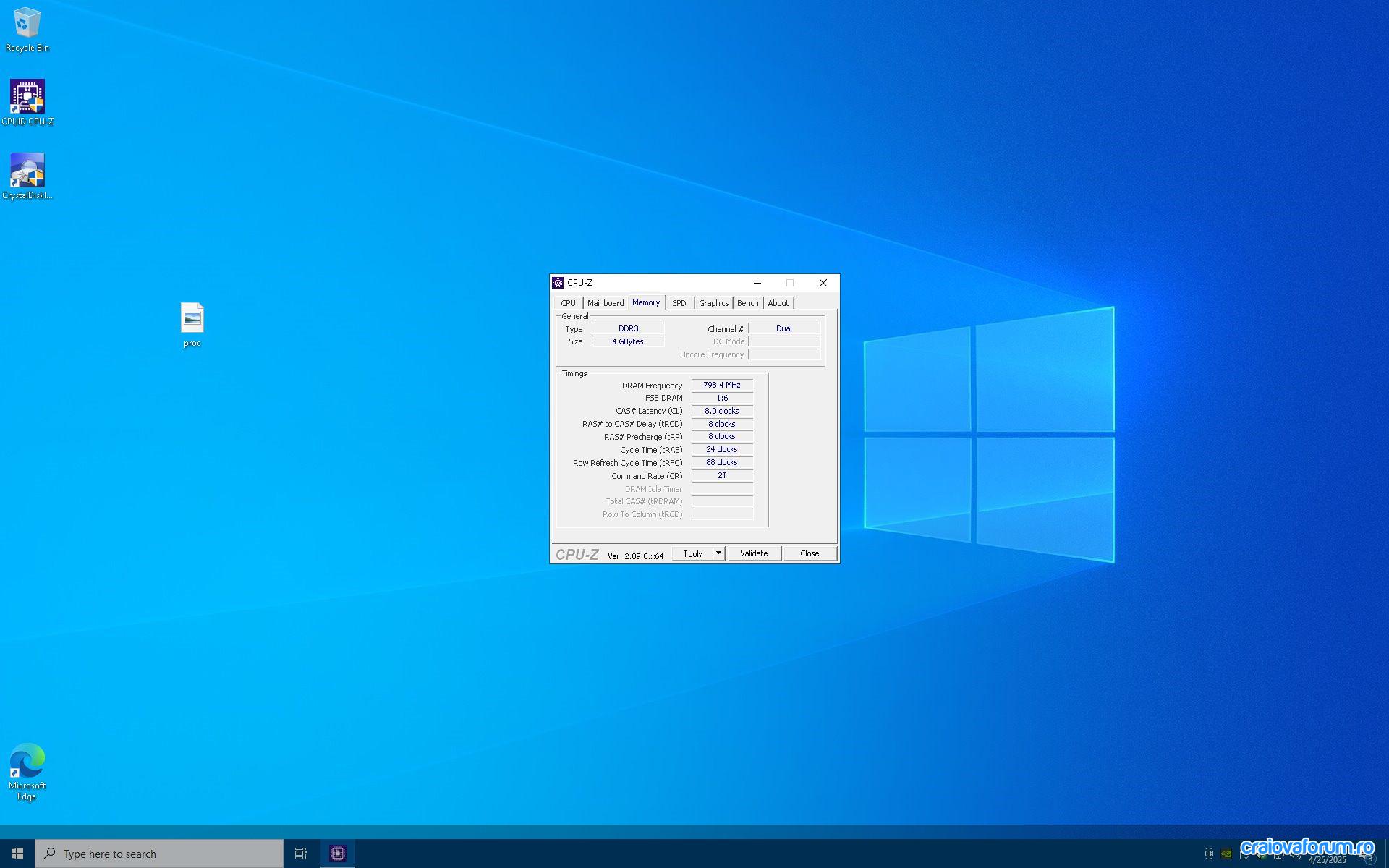The height and width of the screenshot is (868, 1389).
Task: Open the Recycle Bin desktop icon
Action: (27, 30)
